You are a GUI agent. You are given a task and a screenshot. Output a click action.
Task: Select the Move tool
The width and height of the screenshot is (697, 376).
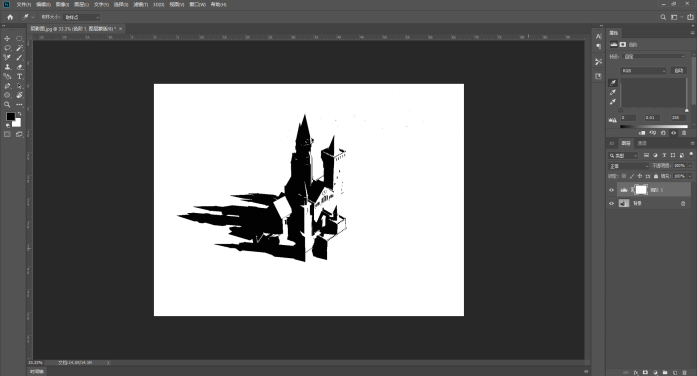[x=7, y=39]
